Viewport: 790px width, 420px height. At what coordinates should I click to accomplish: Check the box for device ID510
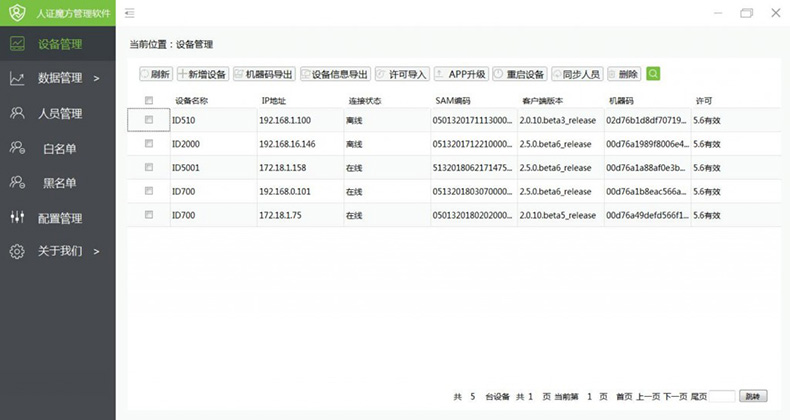149,120
